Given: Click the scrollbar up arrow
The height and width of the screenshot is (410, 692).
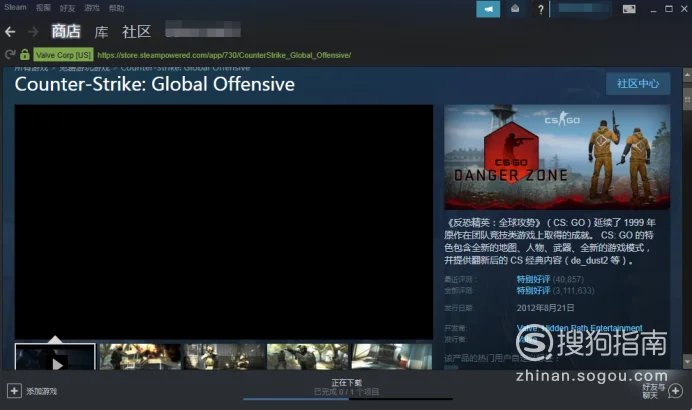Looking at the screenshot, I should point(687,75).
